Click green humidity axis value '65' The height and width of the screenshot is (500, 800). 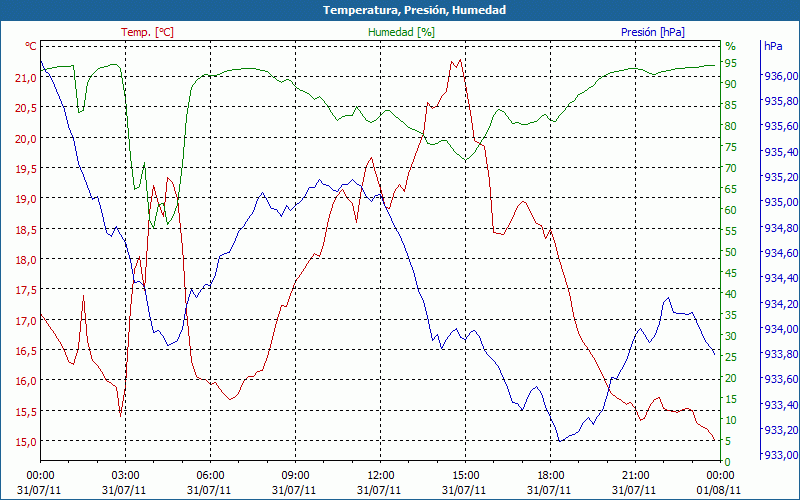[731, 189]
